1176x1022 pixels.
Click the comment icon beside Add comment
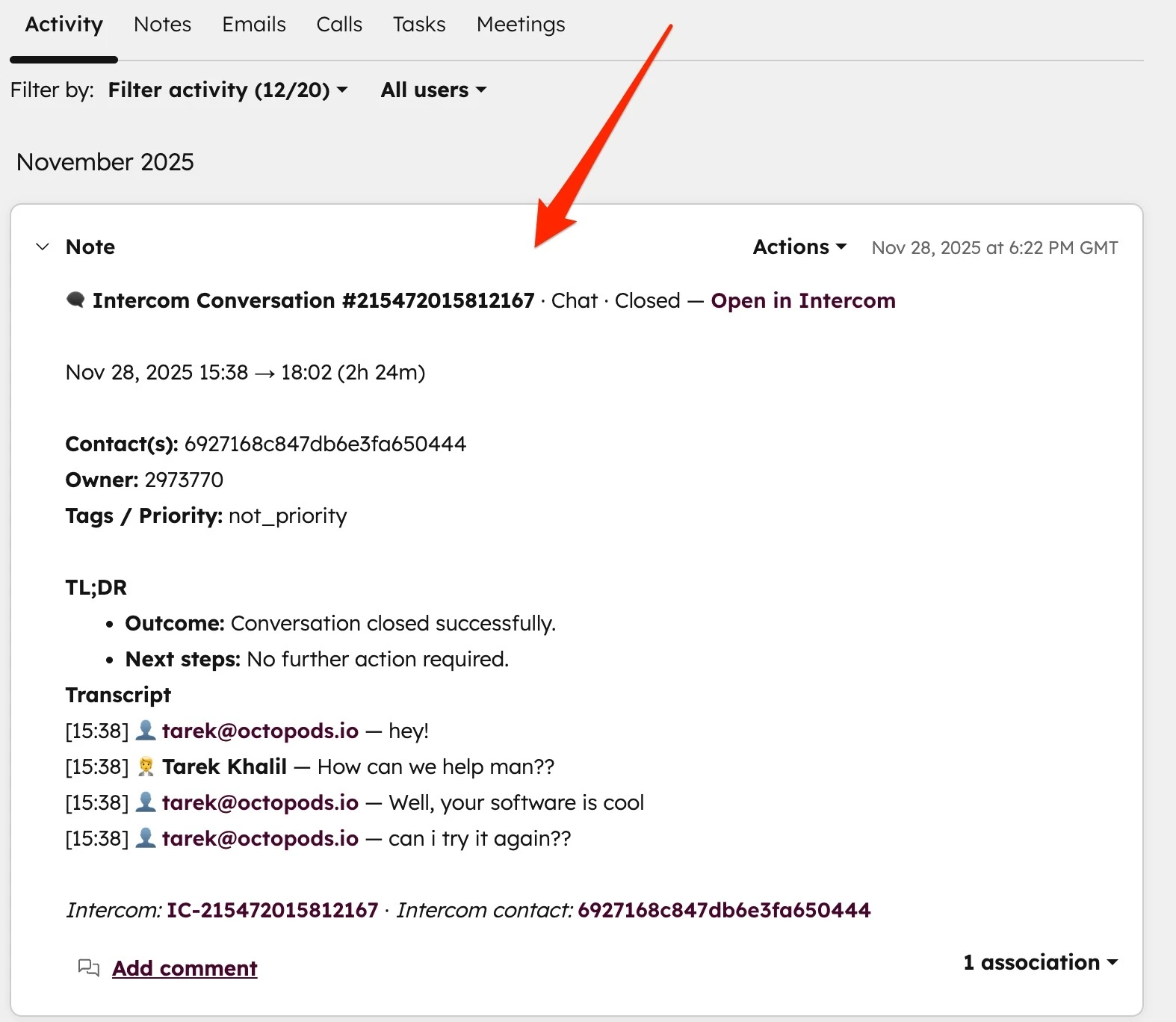tap(89, 968)
